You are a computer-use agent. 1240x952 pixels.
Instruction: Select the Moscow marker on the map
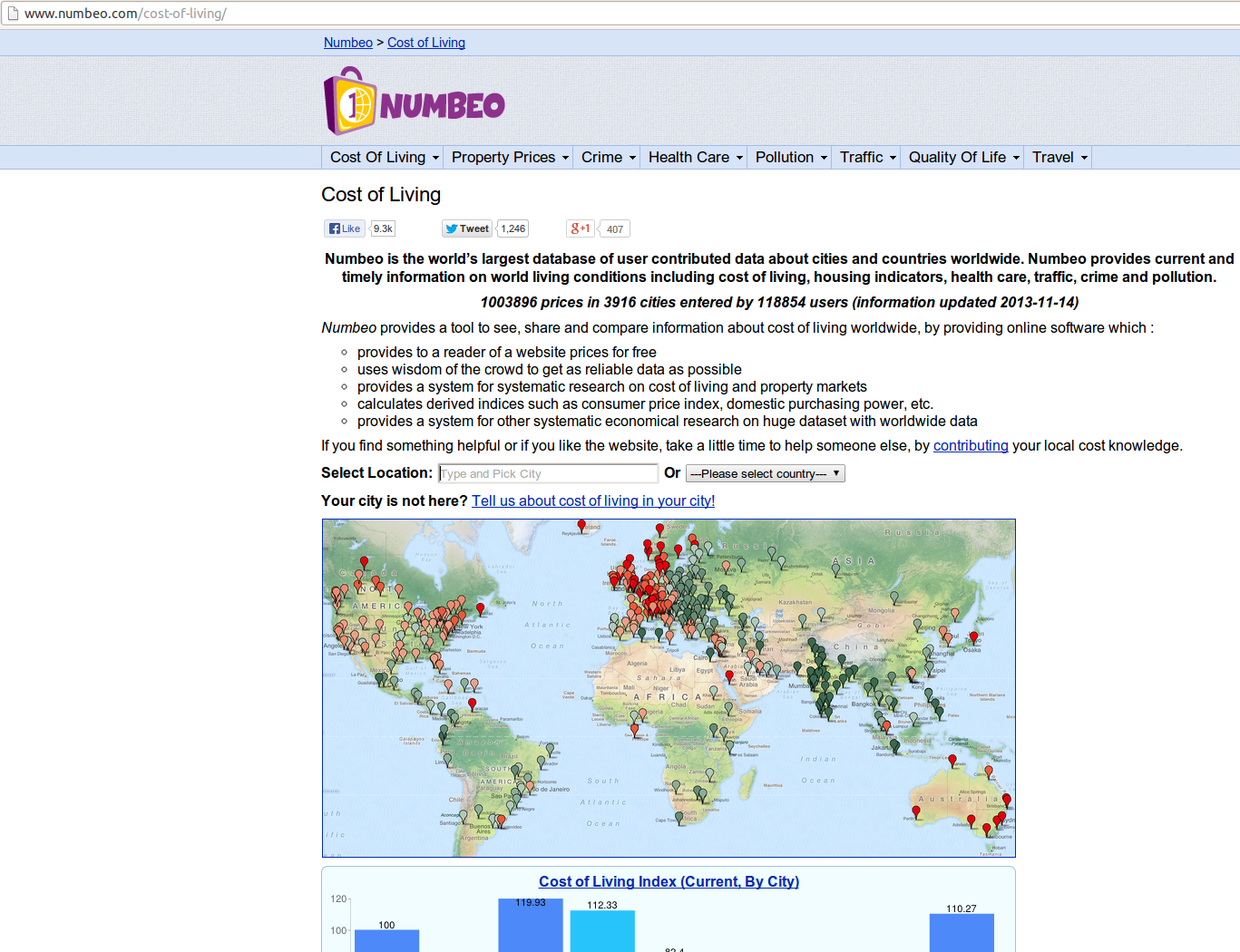[x=726, y=567]
